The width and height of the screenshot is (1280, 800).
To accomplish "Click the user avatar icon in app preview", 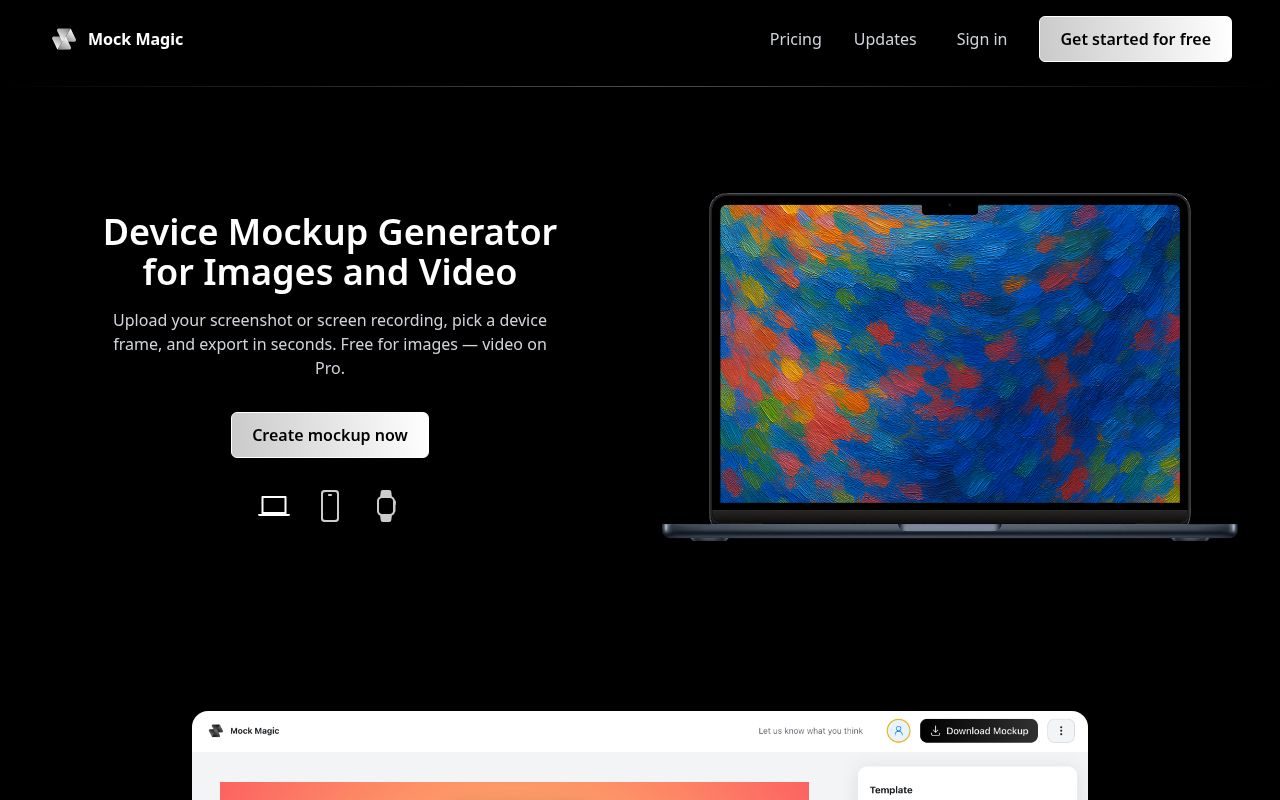I will [x=898, y=731].
